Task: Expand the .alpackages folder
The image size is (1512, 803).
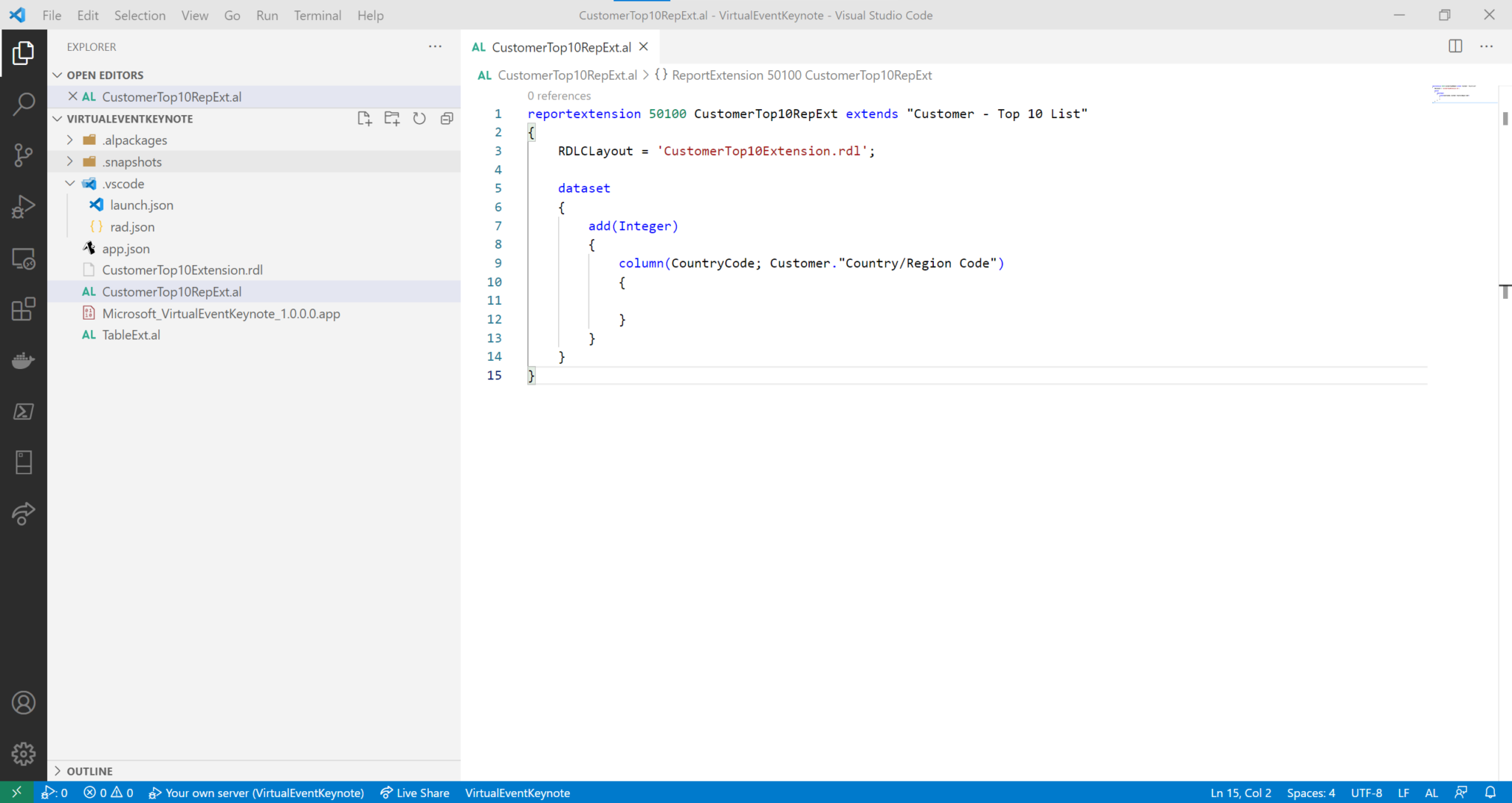Action: (x=69, y=139)
